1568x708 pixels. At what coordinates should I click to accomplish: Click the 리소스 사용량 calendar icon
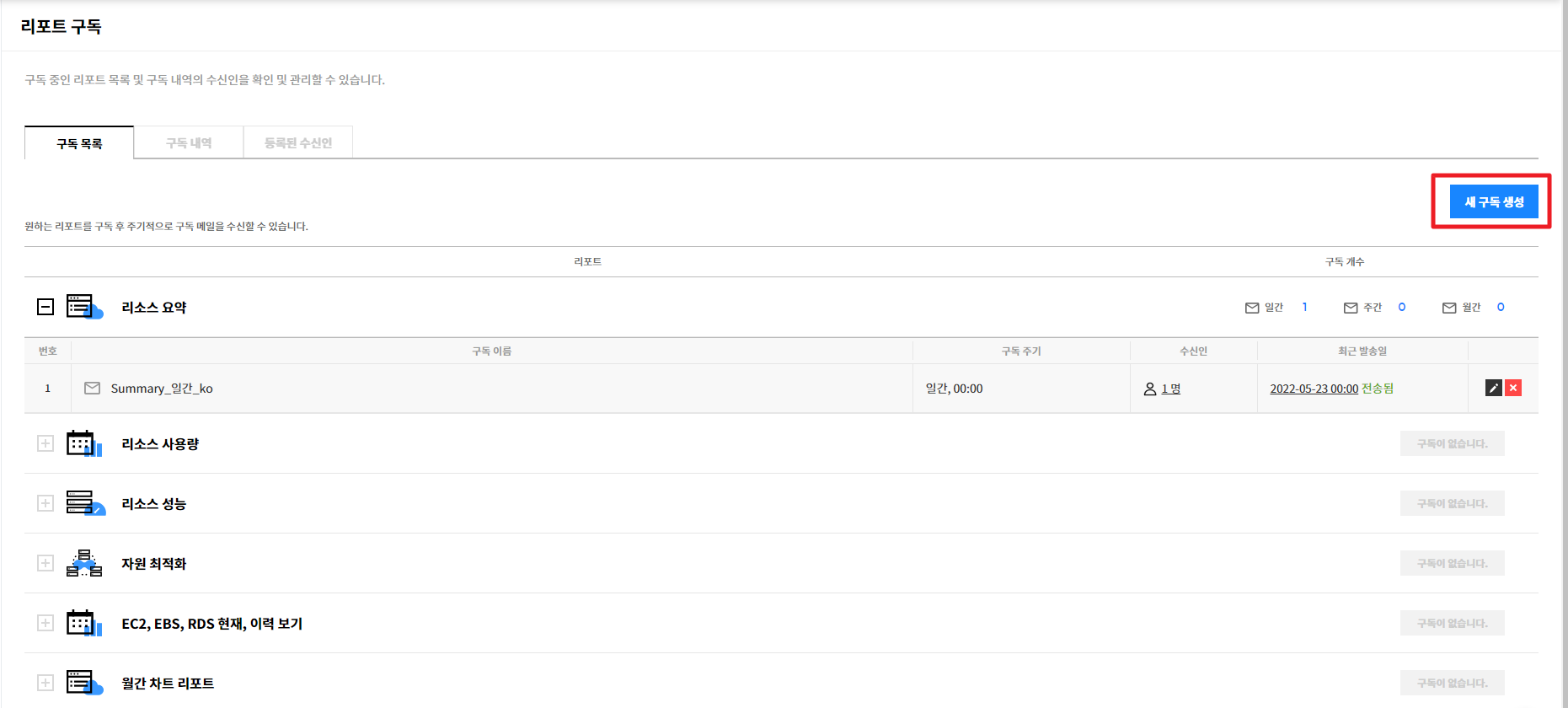(83, 443)
